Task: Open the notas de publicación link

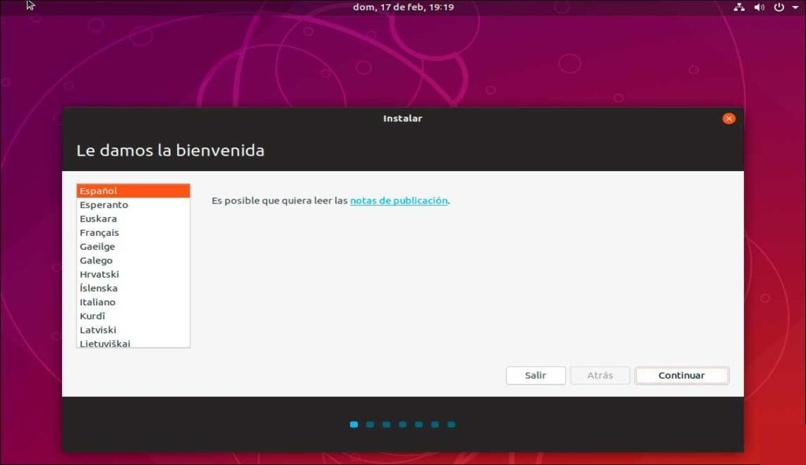Action: tap(399, 200)
